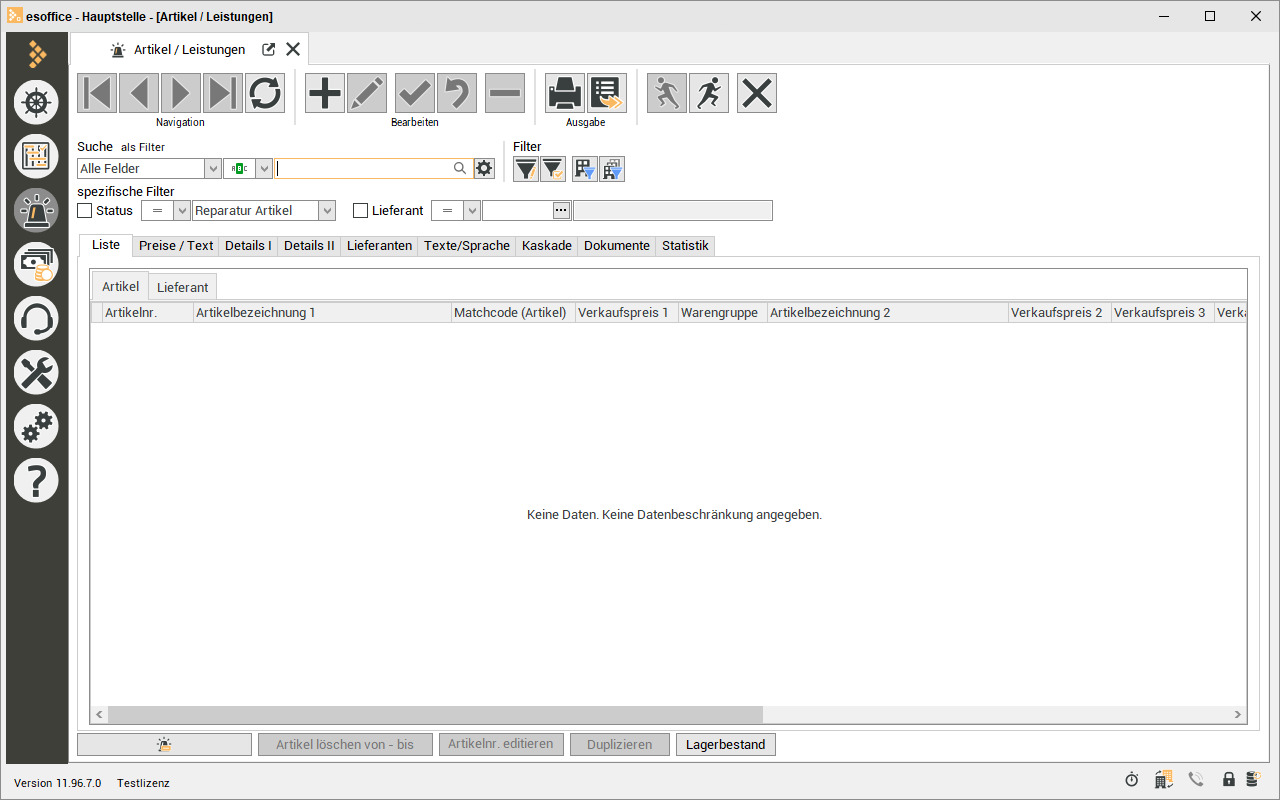Refresh the data with circular arrows icon
Image resolution: width=1280 pixels, height=800 pixels.
click(x=265, y=93)
